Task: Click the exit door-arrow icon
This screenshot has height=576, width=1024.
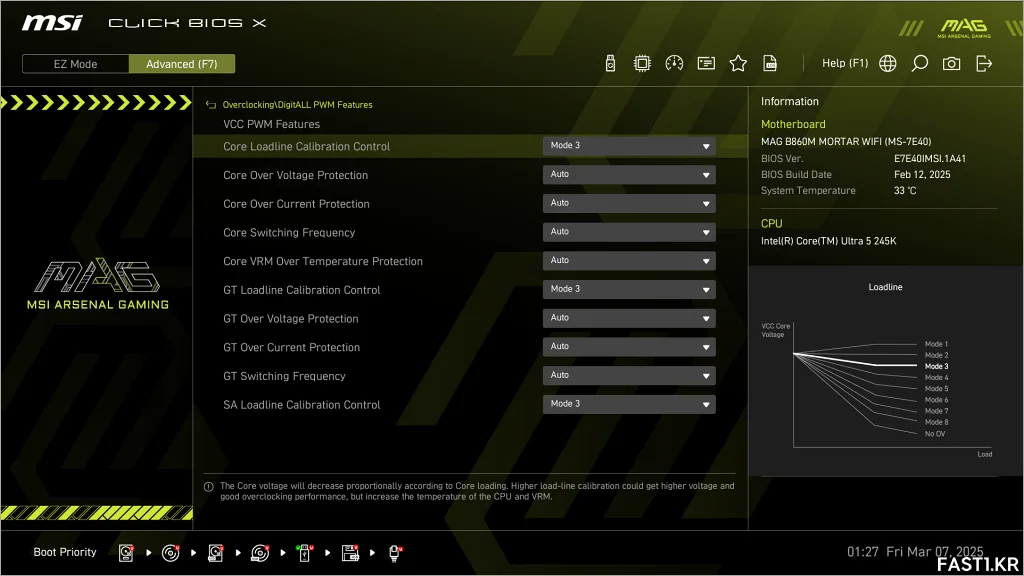Action: pyautogui.click(x=984, y=63)
